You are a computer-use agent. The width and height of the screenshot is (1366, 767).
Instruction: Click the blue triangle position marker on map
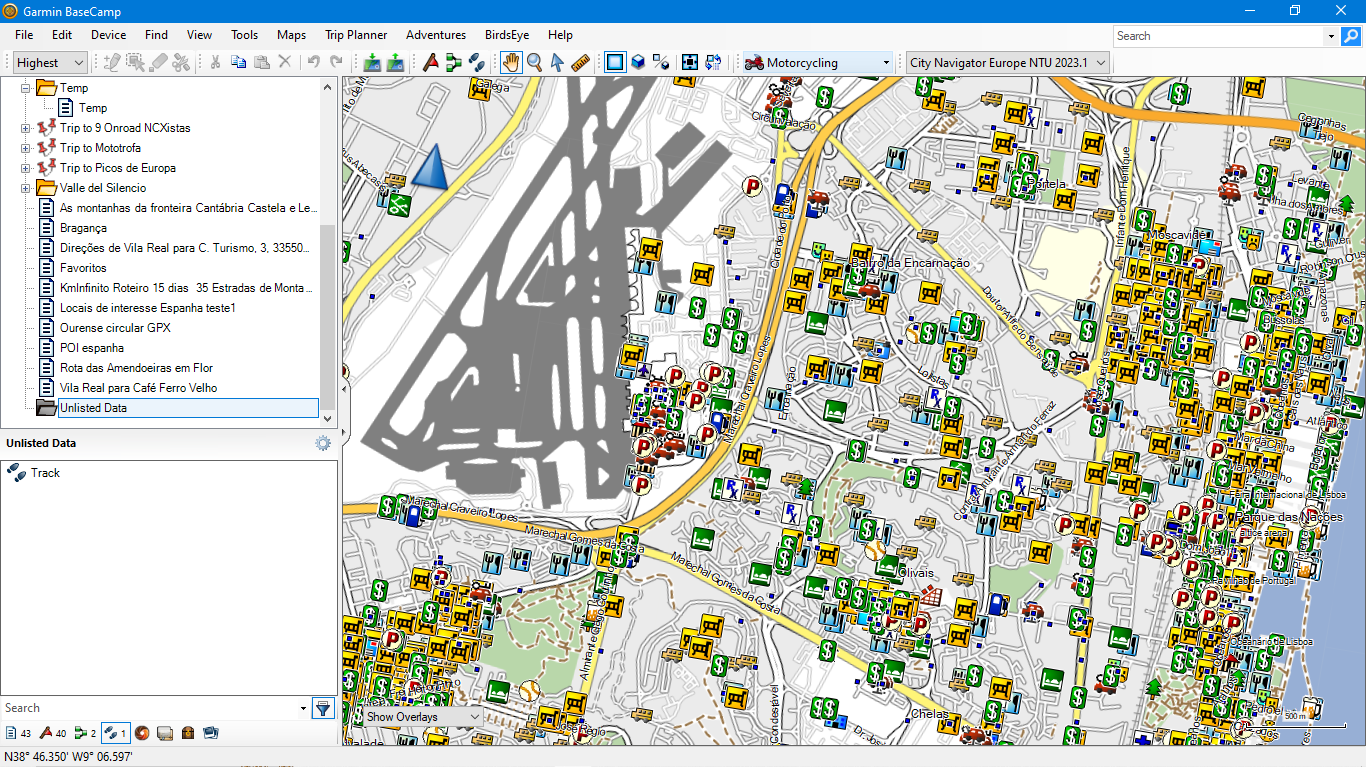[430, 166]
